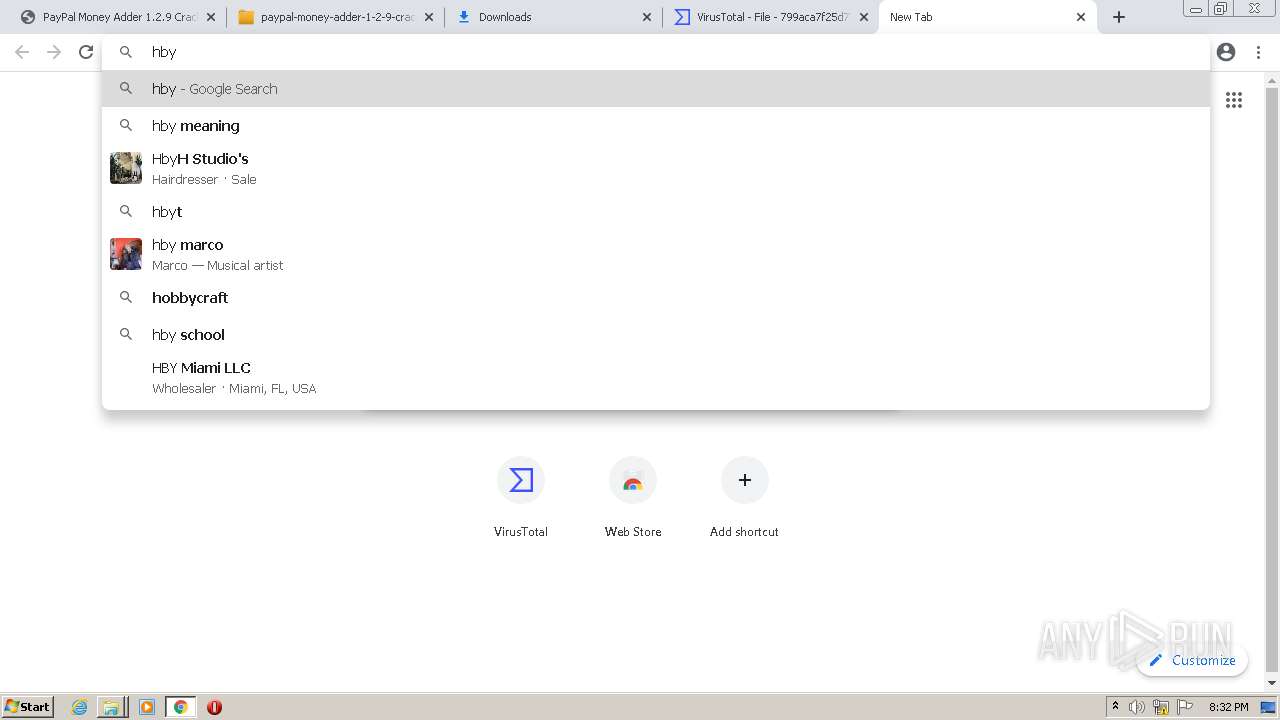The width and height of the screenshot is (1280, 720).
Task: Close the paypal-money-adder folder tab
Action: coord(429,17)
